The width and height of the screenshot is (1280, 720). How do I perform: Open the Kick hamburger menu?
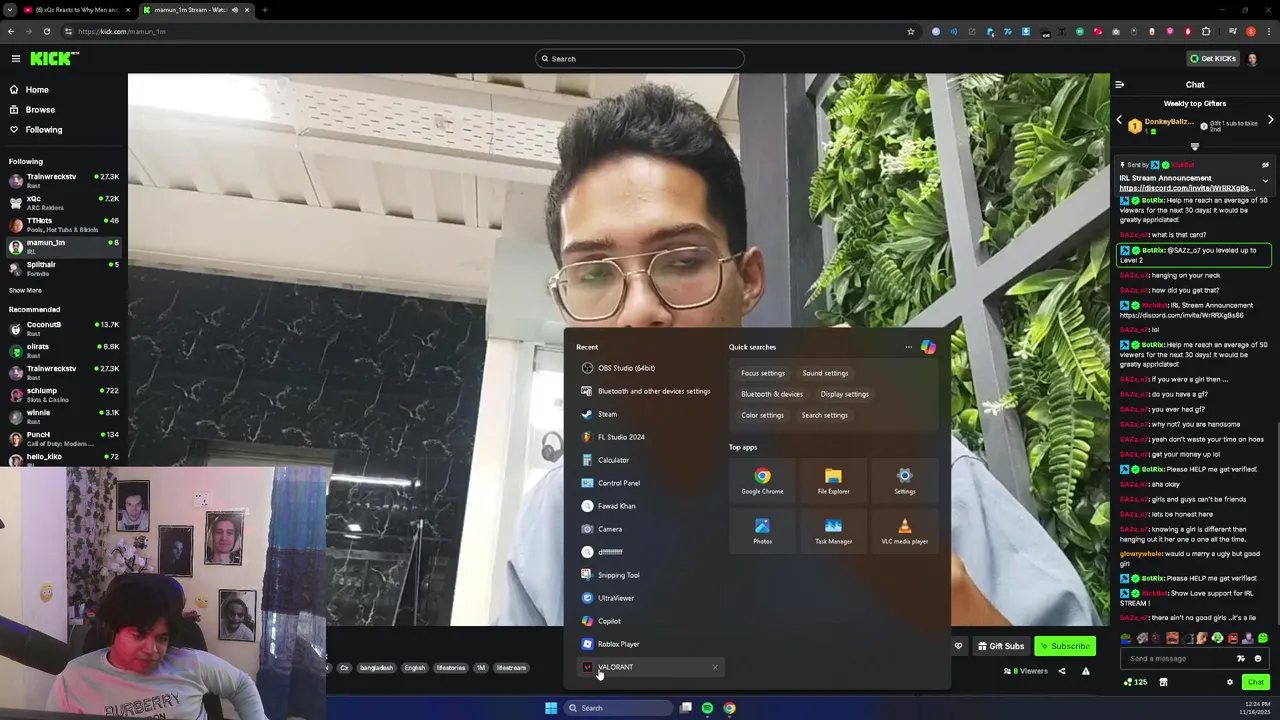click(16, 59)
